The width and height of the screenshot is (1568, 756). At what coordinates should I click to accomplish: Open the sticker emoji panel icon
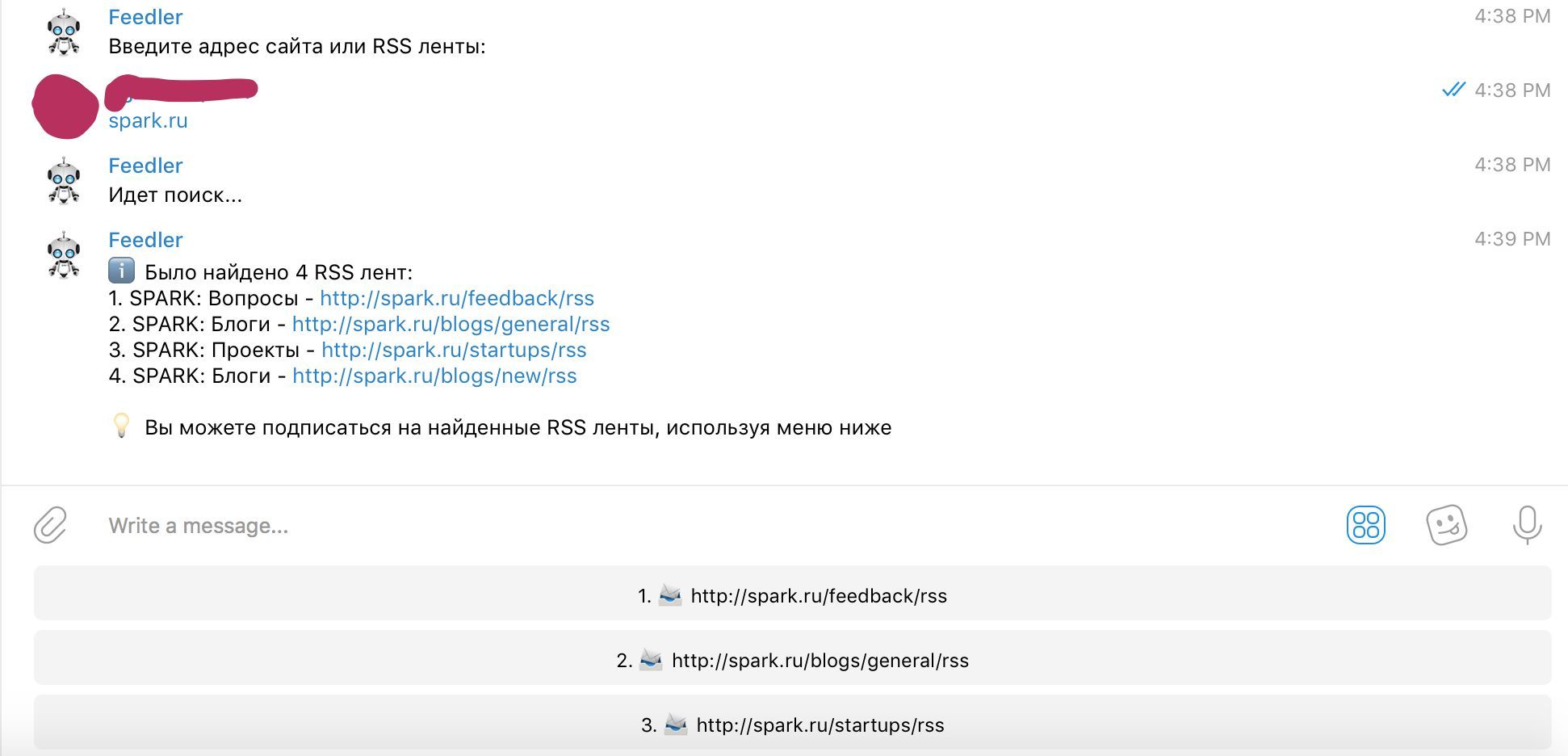point(1446,525)
